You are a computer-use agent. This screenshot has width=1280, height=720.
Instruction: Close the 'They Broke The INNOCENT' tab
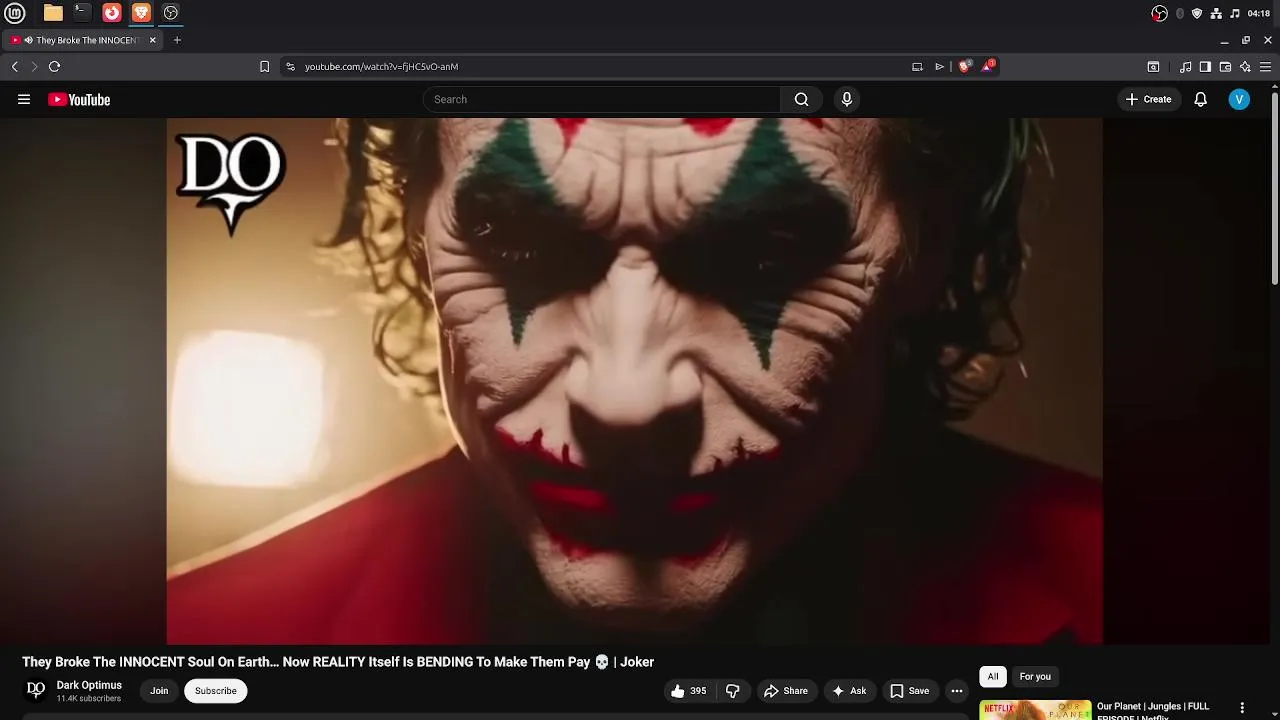(152, 40)
